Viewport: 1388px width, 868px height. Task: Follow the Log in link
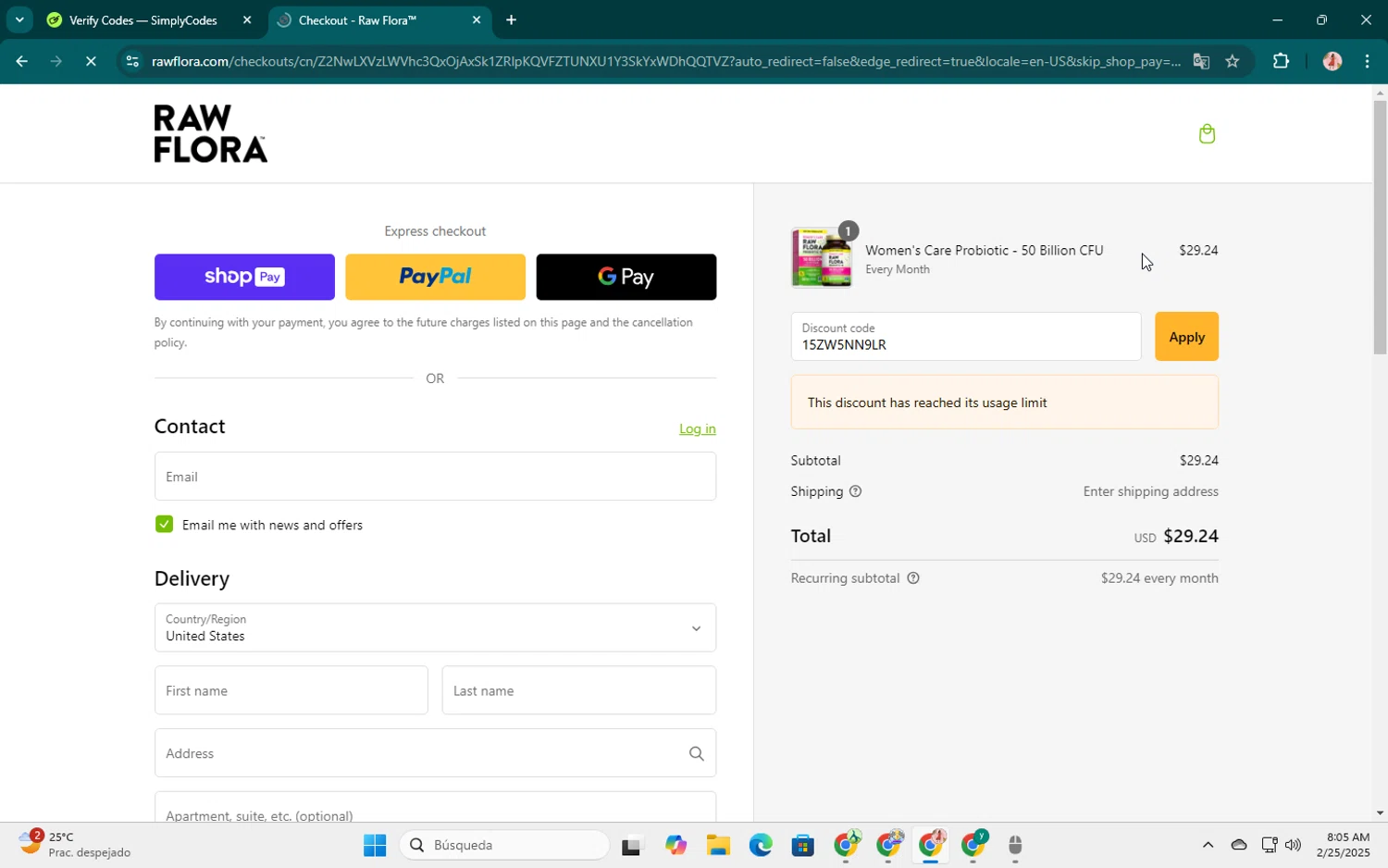click(698, 428)
